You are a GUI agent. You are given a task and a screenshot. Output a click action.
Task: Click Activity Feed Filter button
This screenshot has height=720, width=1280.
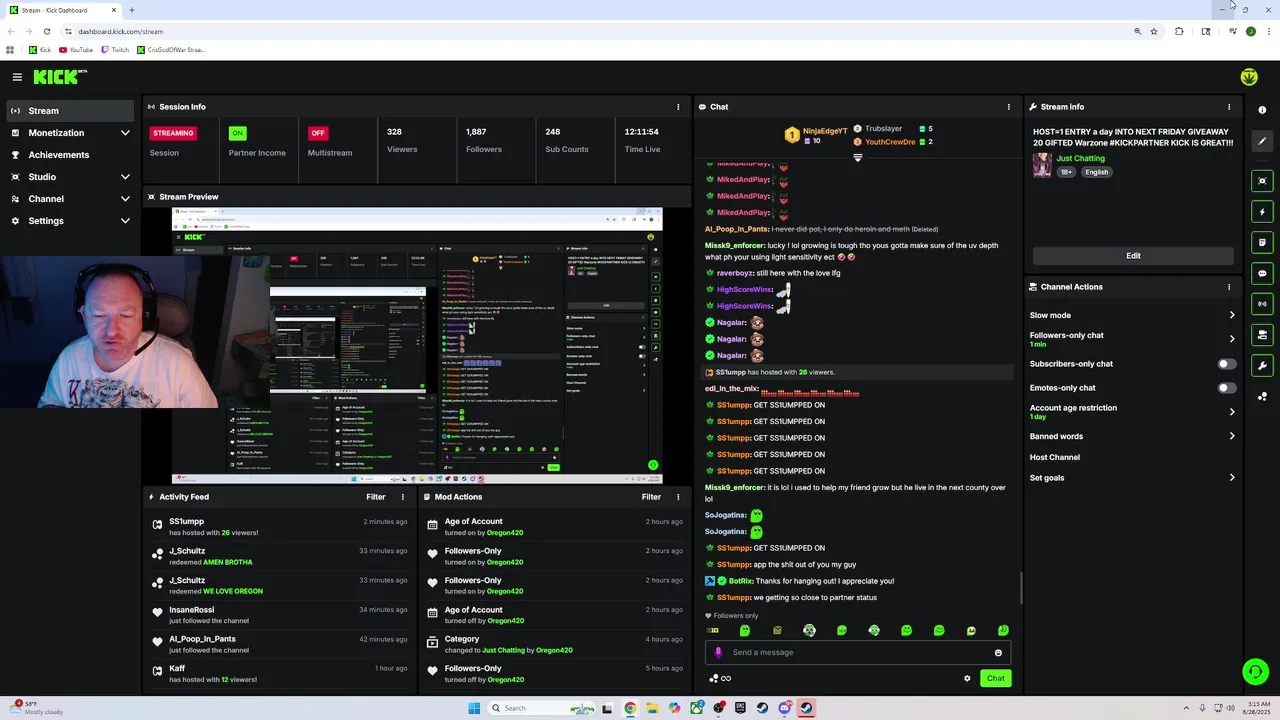(376, 497)
